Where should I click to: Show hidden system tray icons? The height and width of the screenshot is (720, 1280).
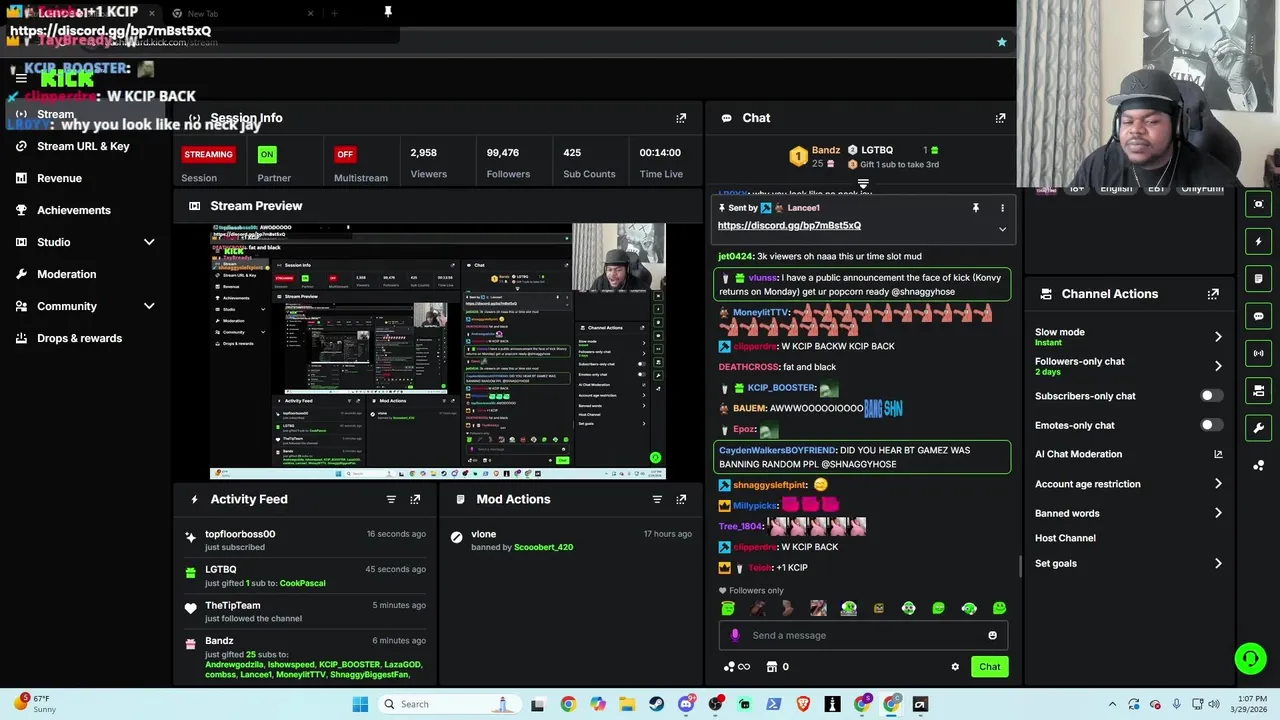pyautogui.click(x=1111, y=704)
